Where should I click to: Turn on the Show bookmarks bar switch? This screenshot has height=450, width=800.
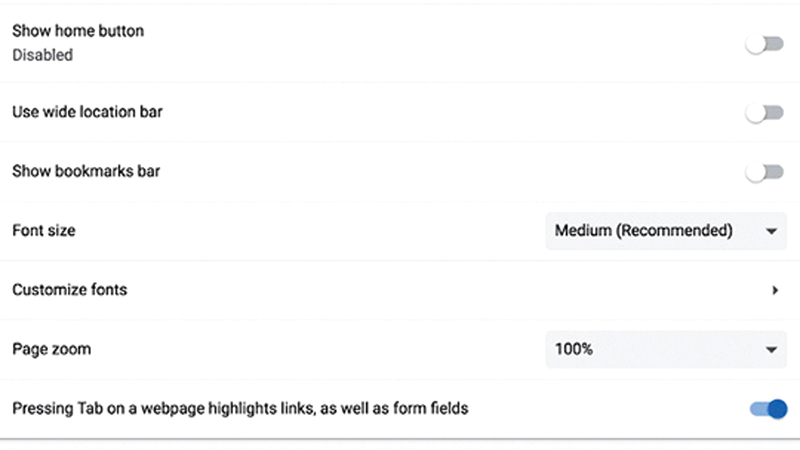(x=765, y=172)
